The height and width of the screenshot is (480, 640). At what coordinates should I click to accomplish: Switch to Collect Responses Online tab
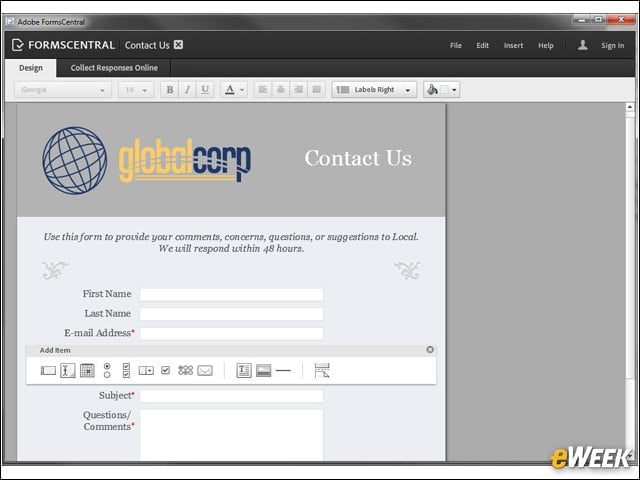tap(114, 68)
